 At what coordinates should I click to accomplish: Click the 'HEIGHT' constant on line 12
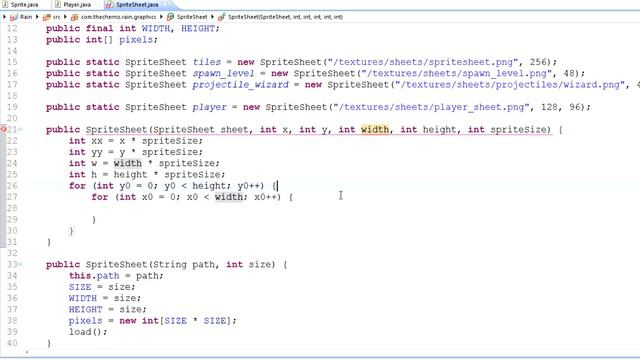198,29
